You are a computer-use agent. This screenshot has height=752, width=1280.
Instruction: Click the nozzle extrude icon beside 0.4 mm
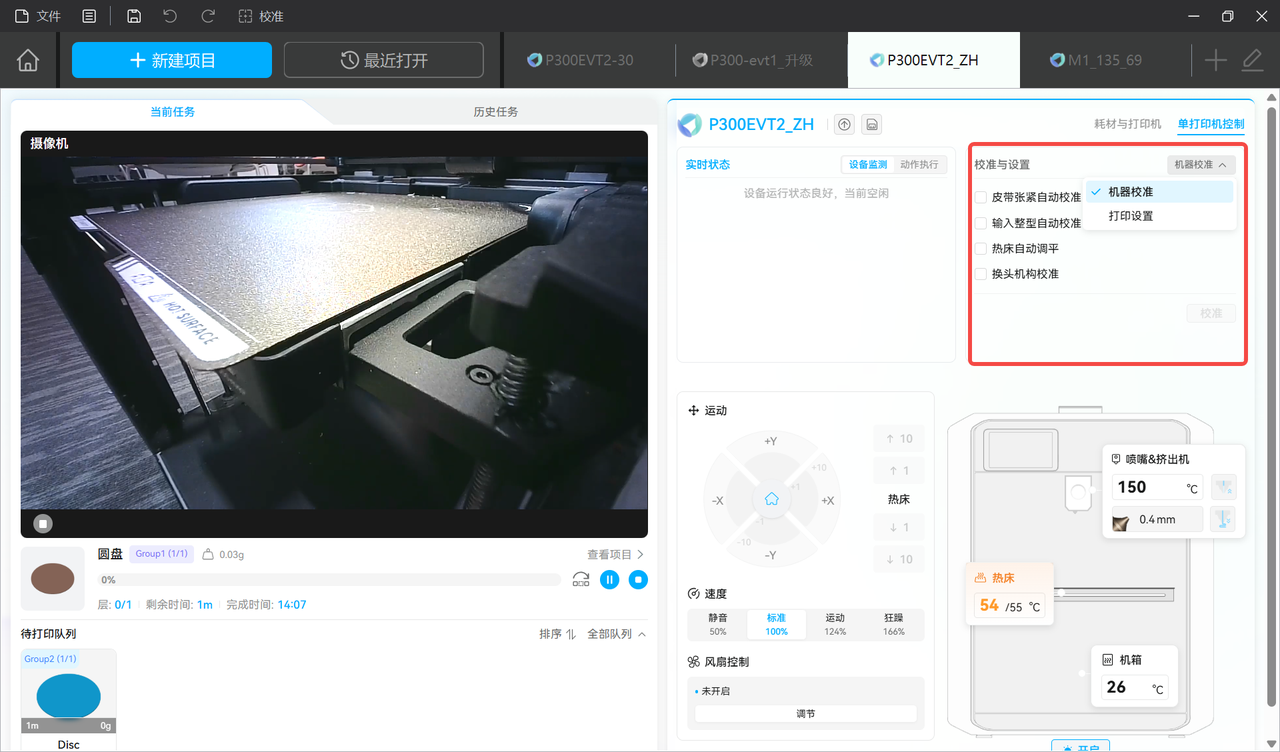point(1223,519)
